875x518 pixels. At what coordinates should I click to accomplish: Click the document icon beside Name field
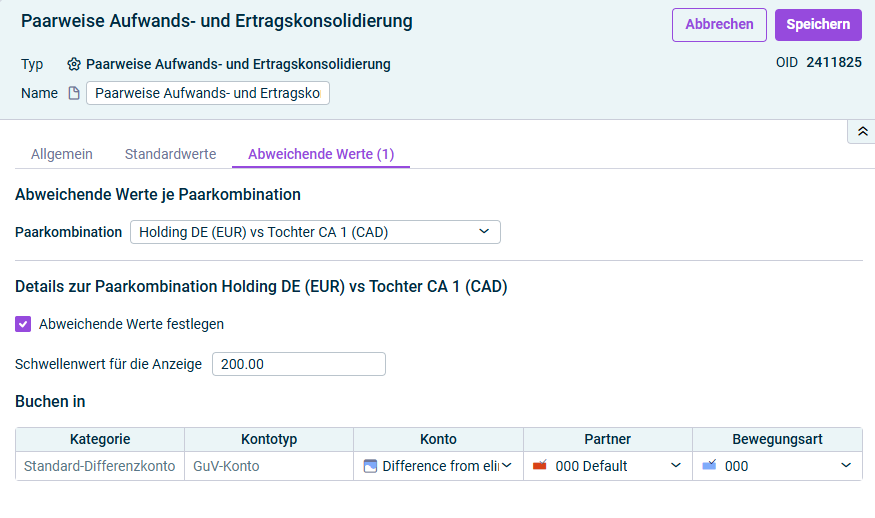[x=74, y=93]
